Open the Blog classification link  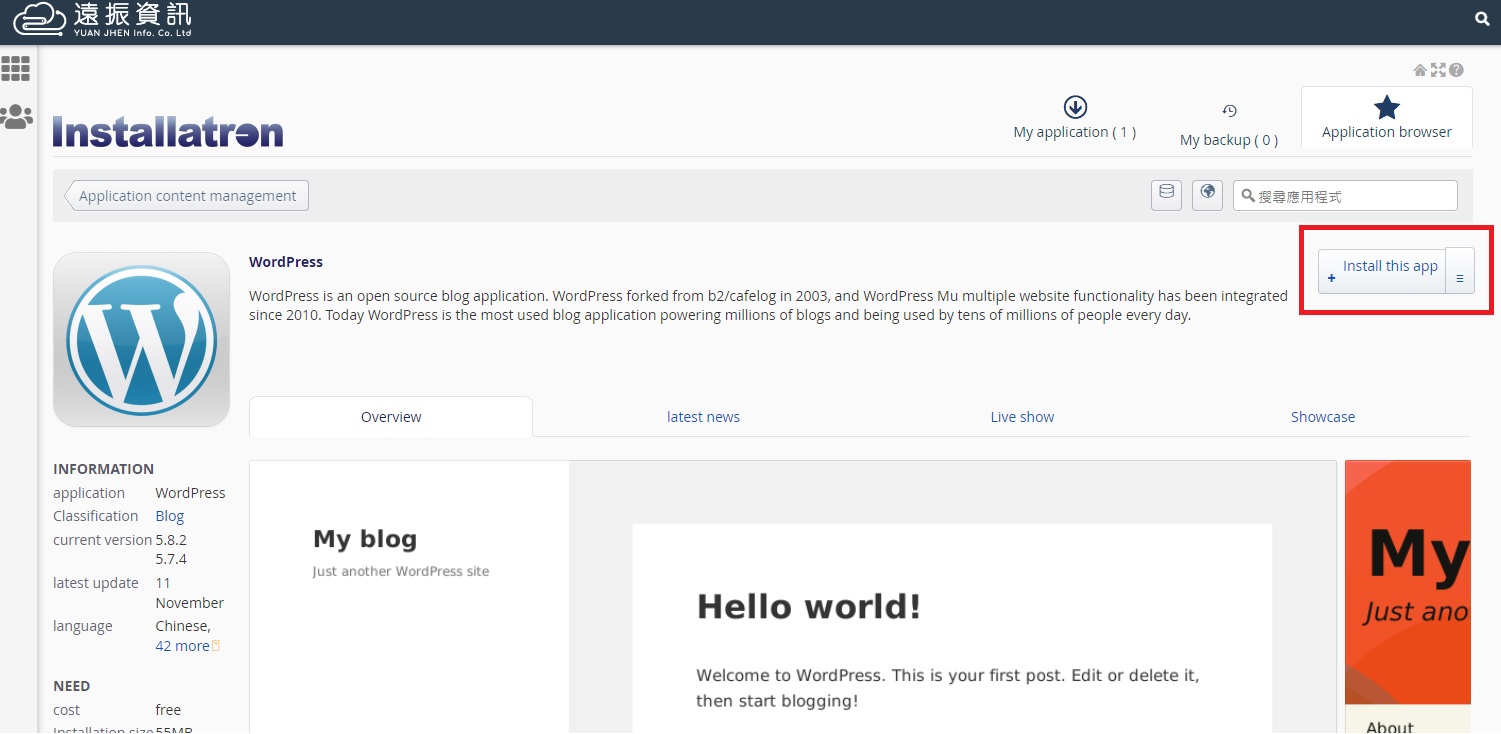click(x=170, y=516)
